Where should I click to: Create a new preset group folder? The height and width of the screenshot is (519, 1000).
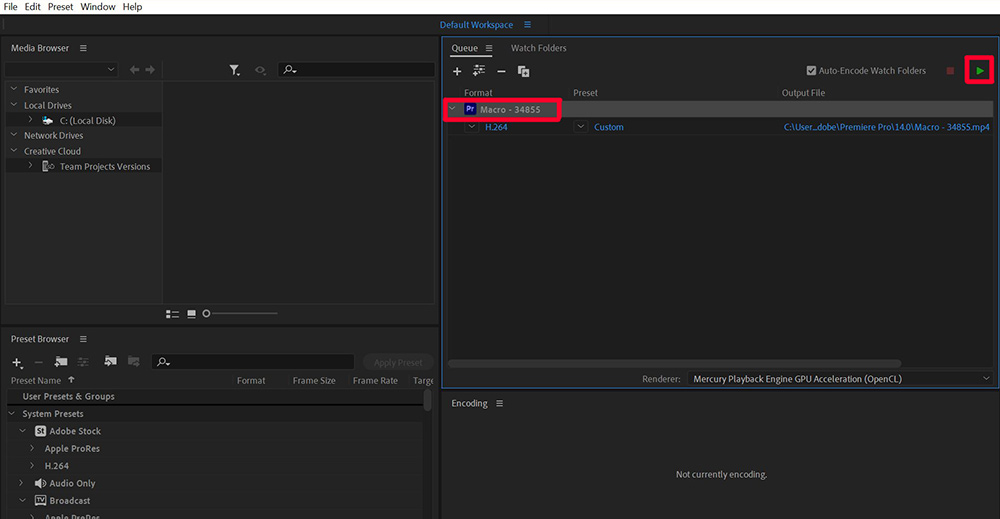click(61, 362)
